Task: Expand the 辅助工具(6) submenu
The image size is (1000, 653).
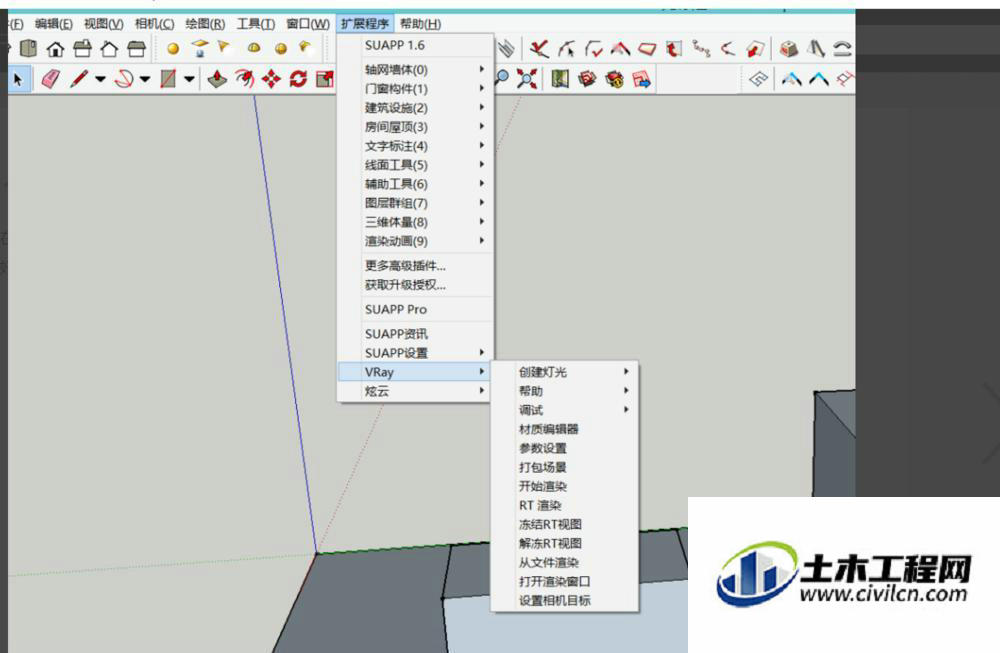Action: [x=415, y=184]
